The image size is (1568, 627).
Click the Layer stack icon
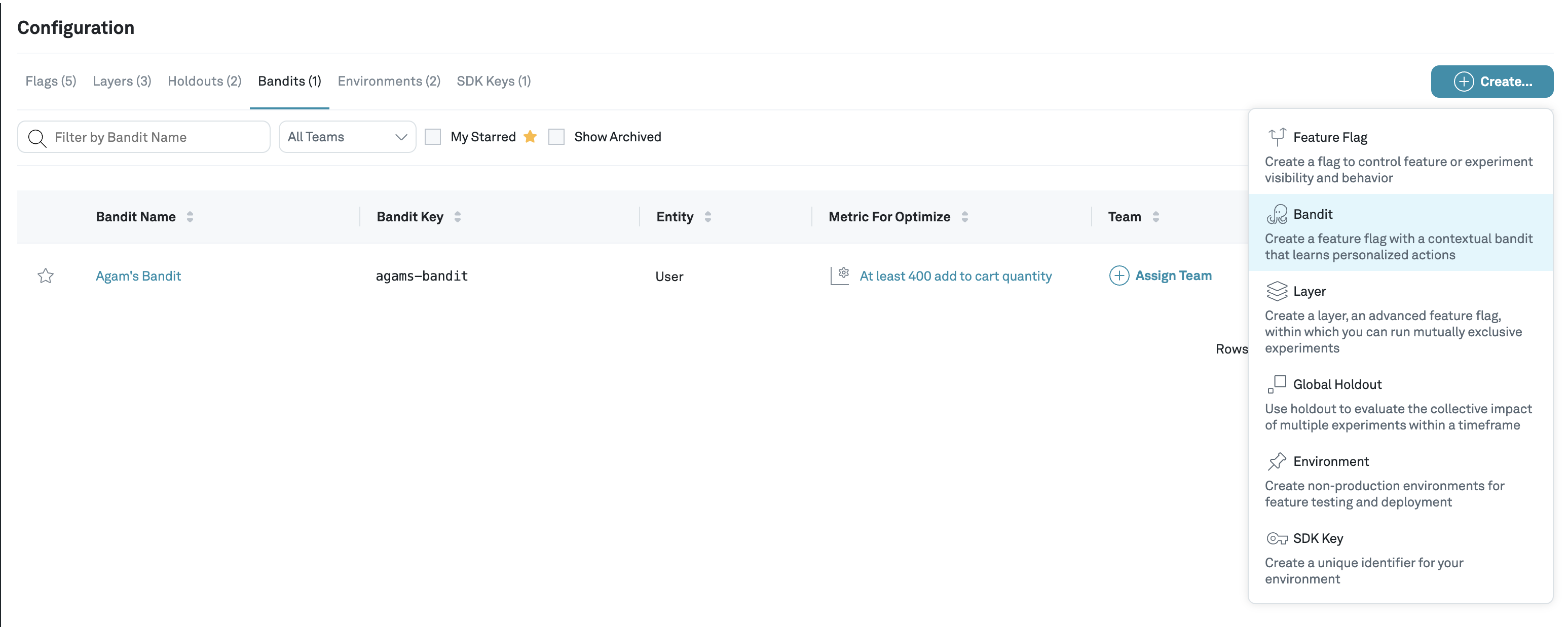point(1277,291)
